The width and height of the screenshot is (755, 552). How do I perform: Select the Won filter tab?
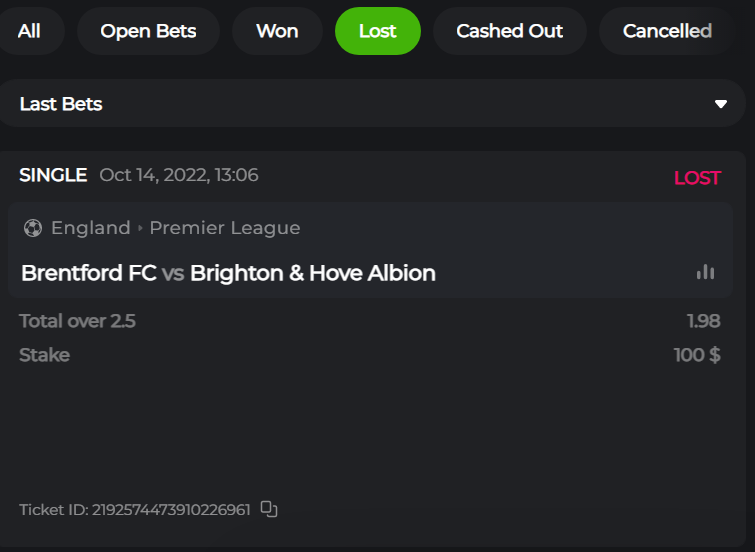[x=277, y=31]
